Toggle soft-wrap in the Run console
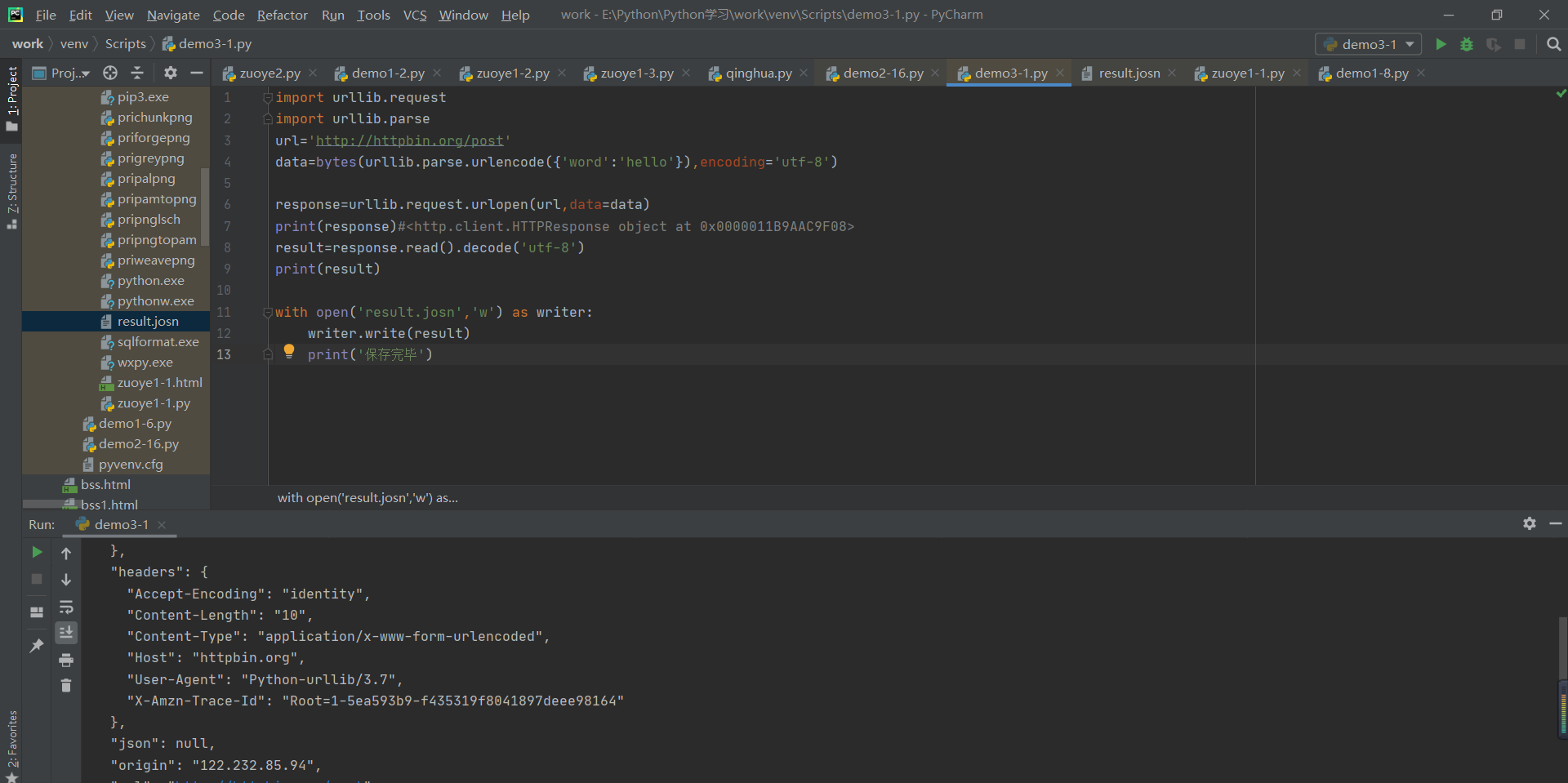This screenshot has height=783, width=1568. pyautogui.click(x=66, y=607)
